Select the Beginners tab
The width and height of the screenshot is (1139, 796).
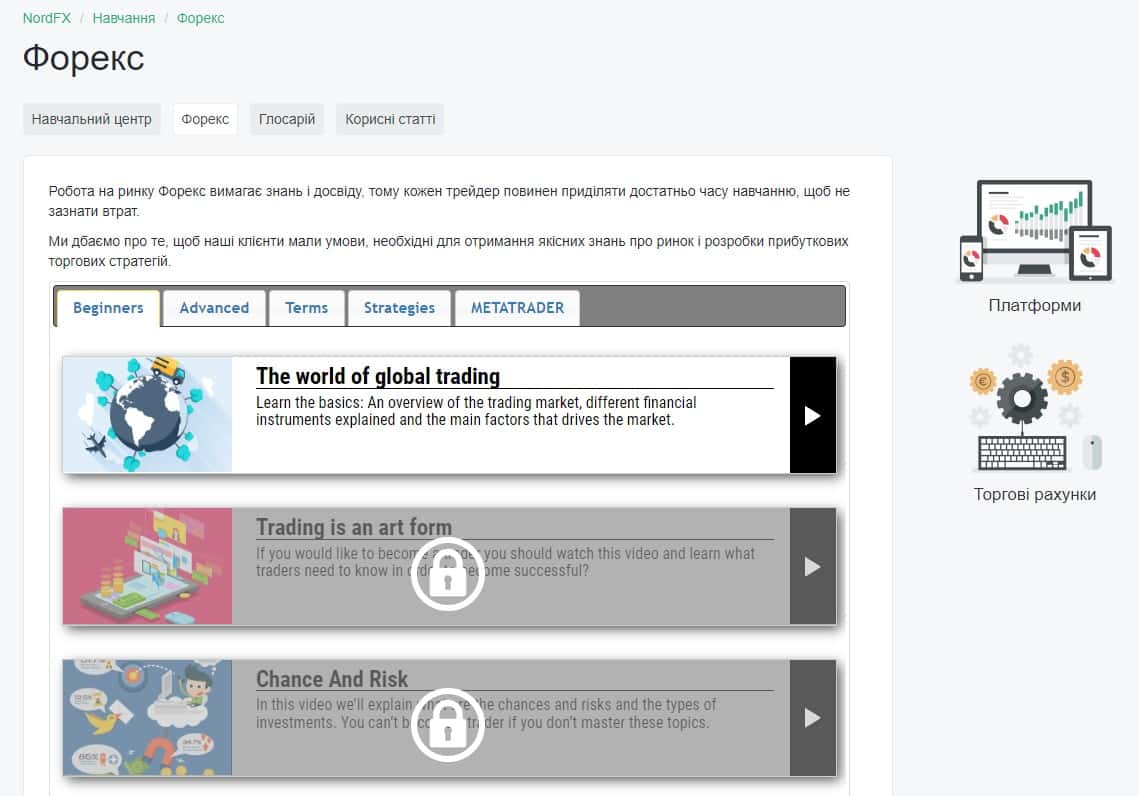click(108, 308)
